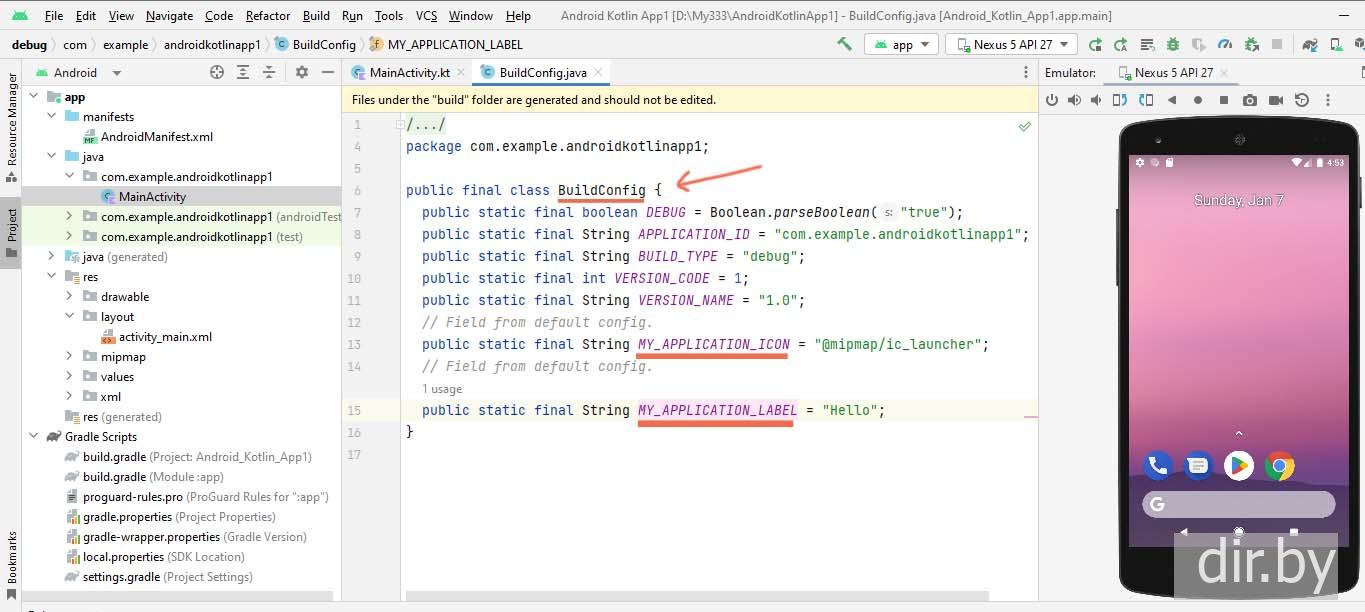Open the Profiler gauge icon in toolbar
Viewport: 1365px width, 612px height.
(1225, 44)
